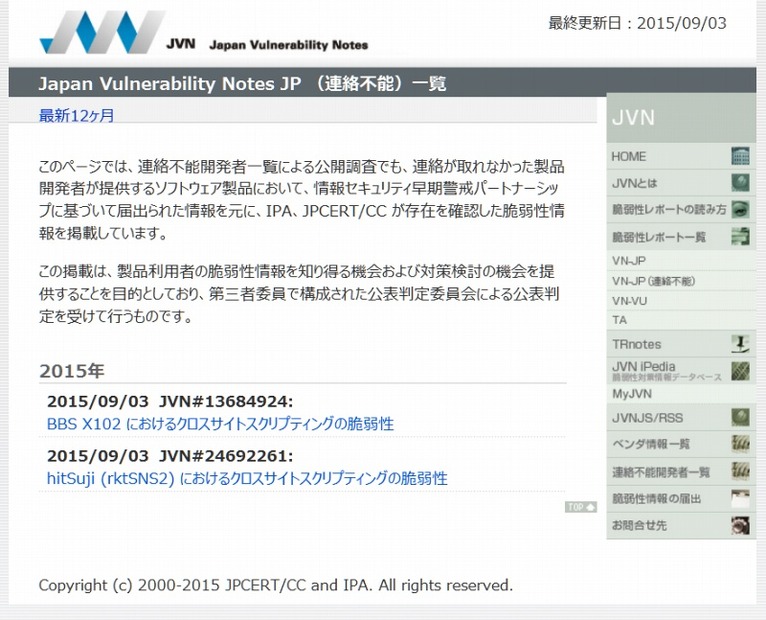
Task: Click the icon beside 脆弱性レポート一覧
Action: [741, 236]
